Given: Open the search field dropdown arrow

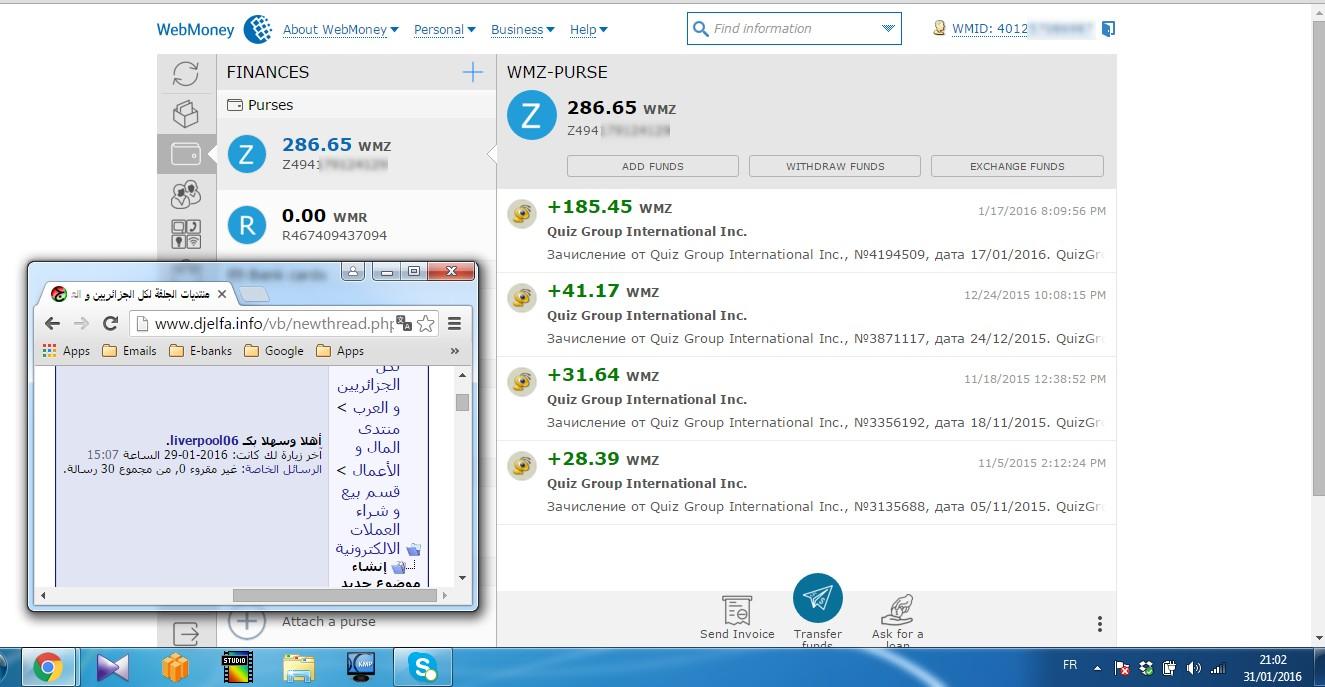Looking at the screenshot, I should pyautogui.click(x=888, y=29).
